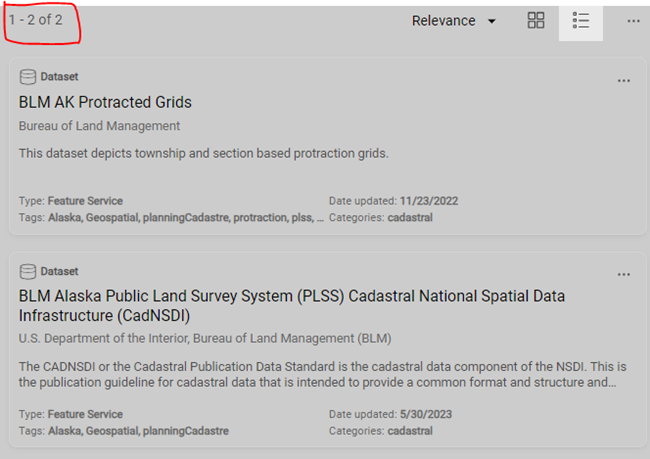Switch to list view
The width and height of the screenshot is (650, 459).
(580, 20)
